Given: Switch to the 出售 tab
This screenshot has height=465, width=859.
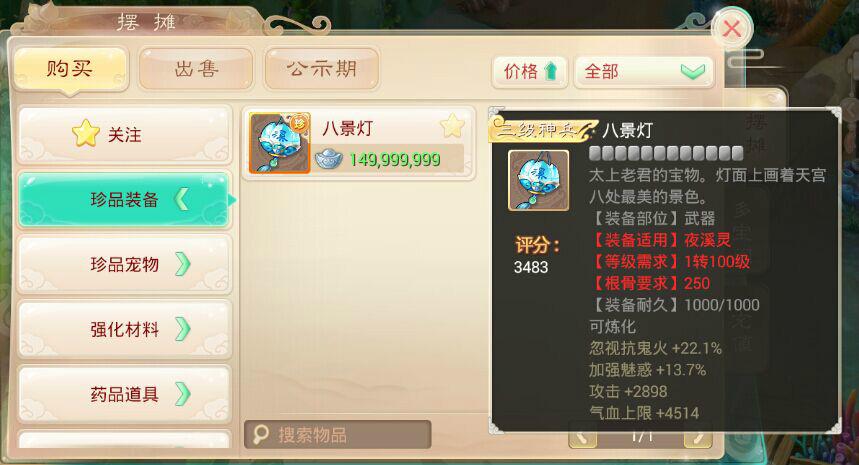Looking at the screenshot, I should coord(196,69).
